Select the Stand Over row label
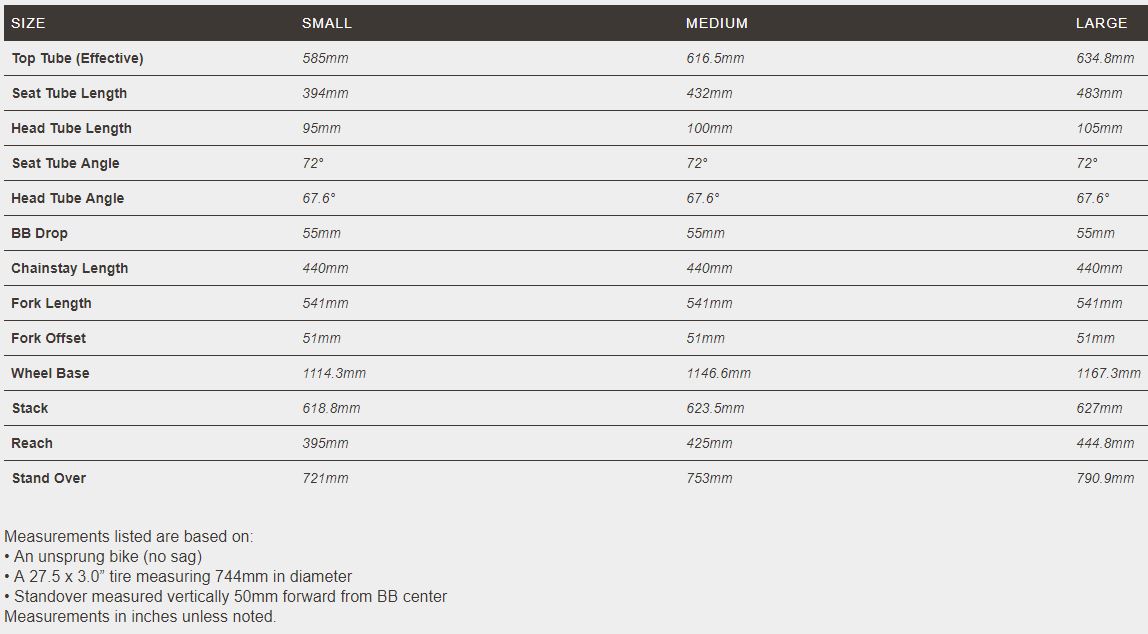 pos(49,478)
